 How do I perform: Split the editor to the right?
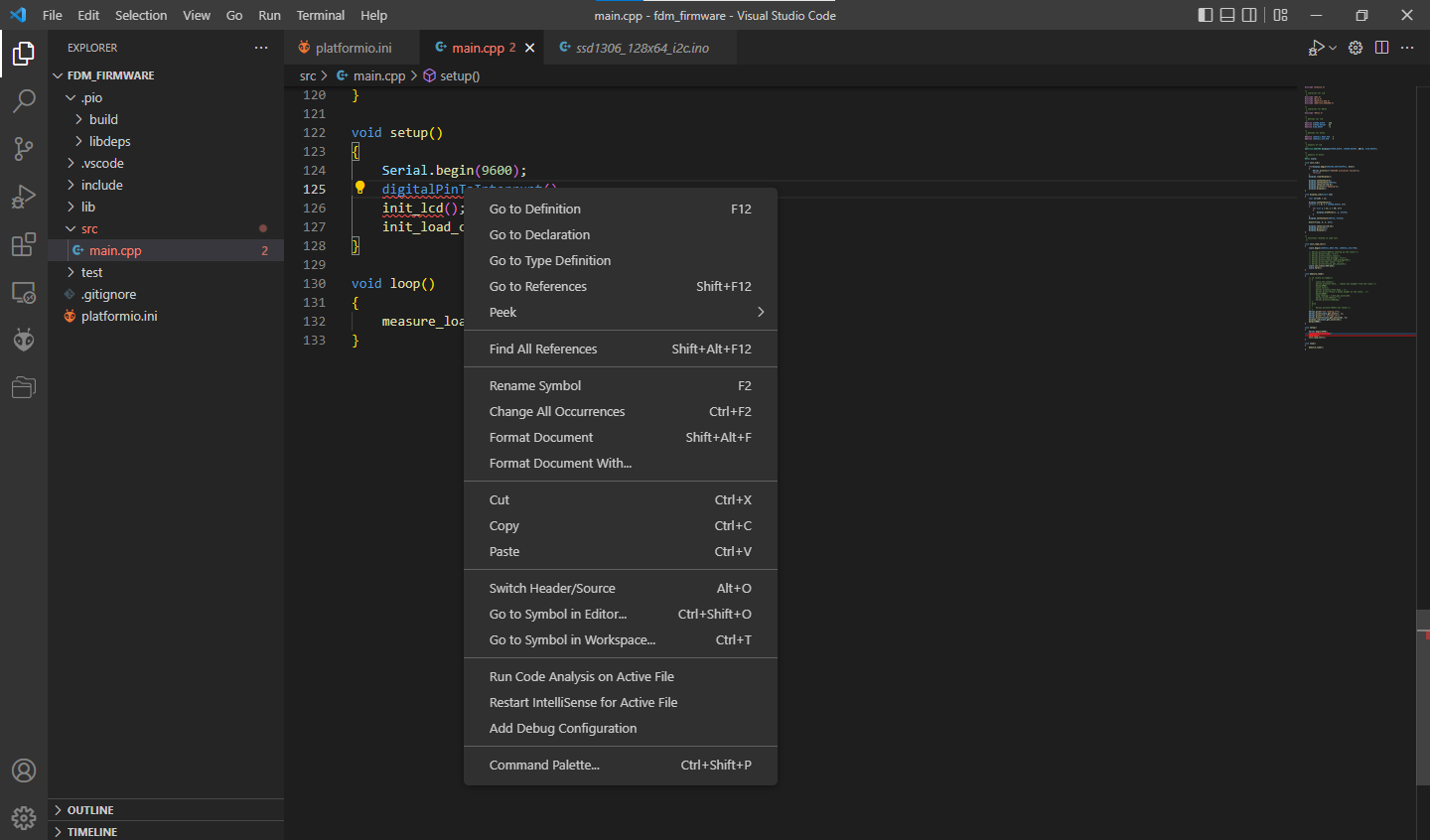coord(1381,48)
